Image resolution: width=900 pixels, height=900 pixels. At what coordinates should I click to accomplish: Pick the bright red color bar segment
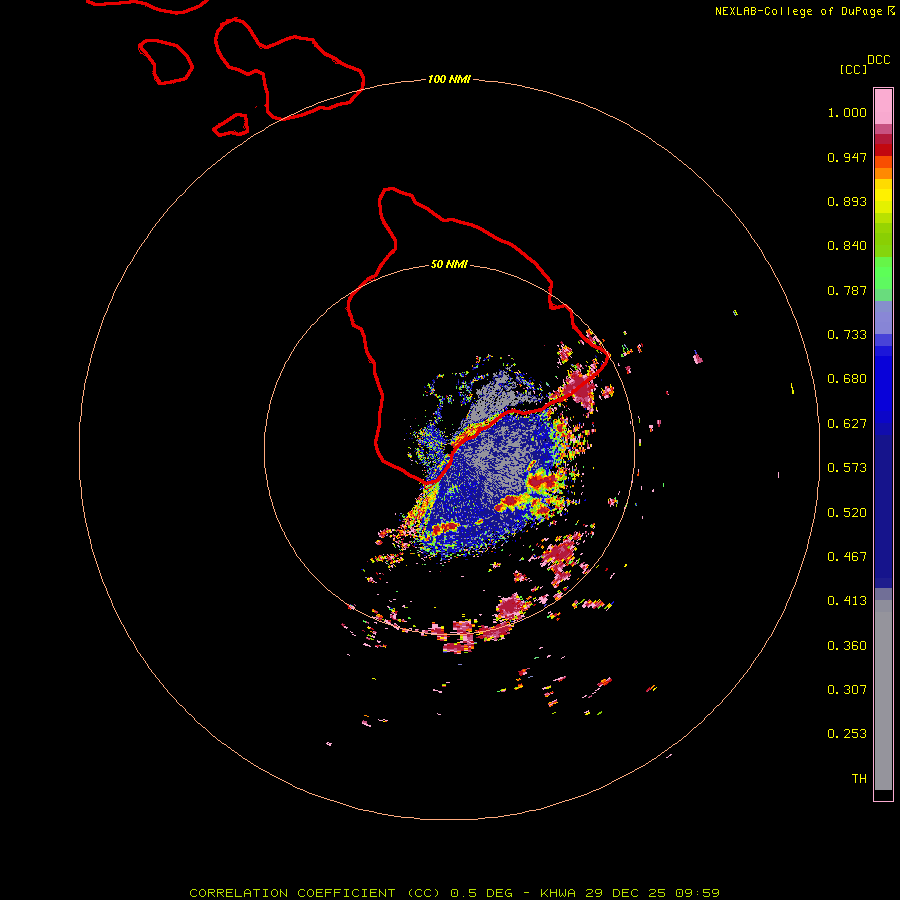(x=883, y=150)
